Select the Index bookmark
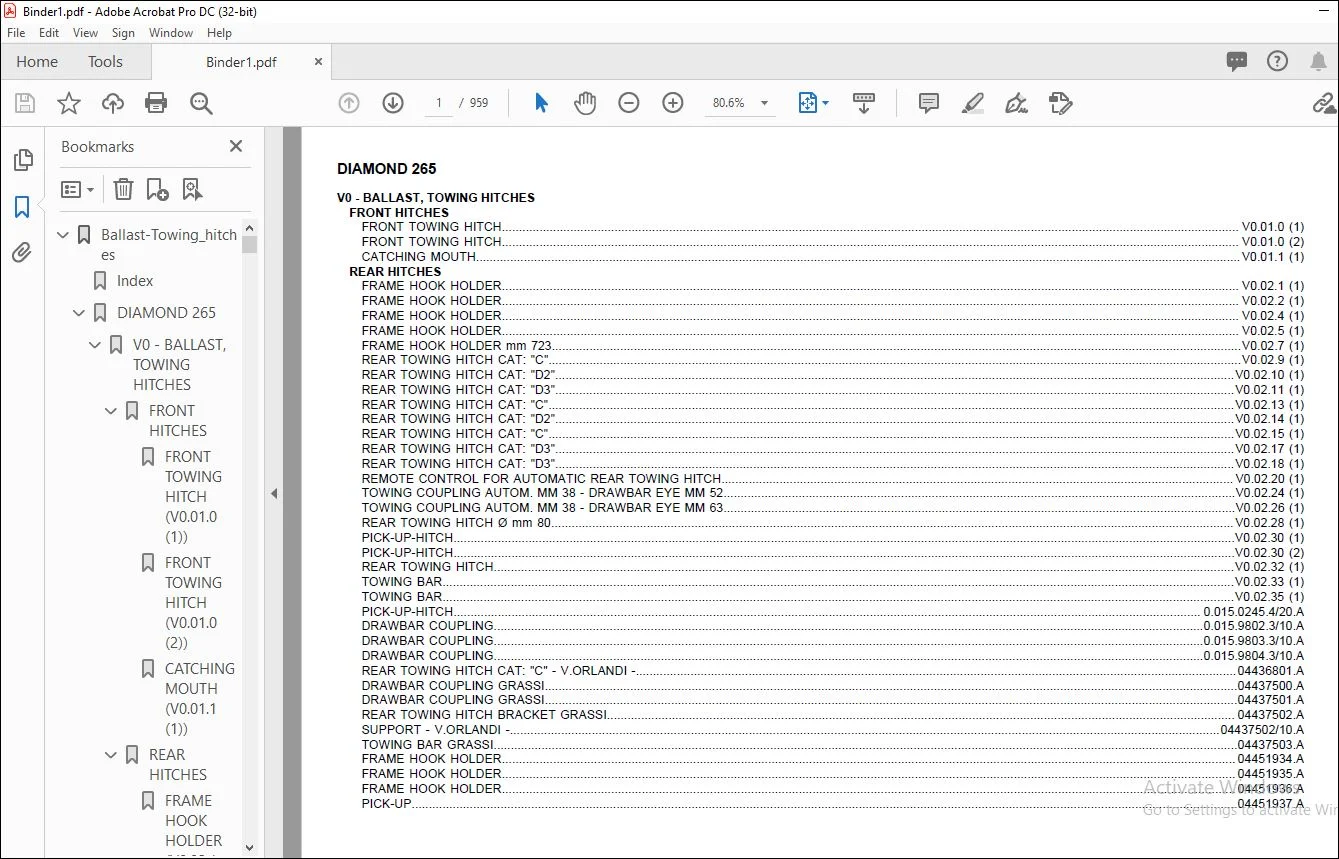Viewport: 1339px width, 859px height. (x=135, y=281)
